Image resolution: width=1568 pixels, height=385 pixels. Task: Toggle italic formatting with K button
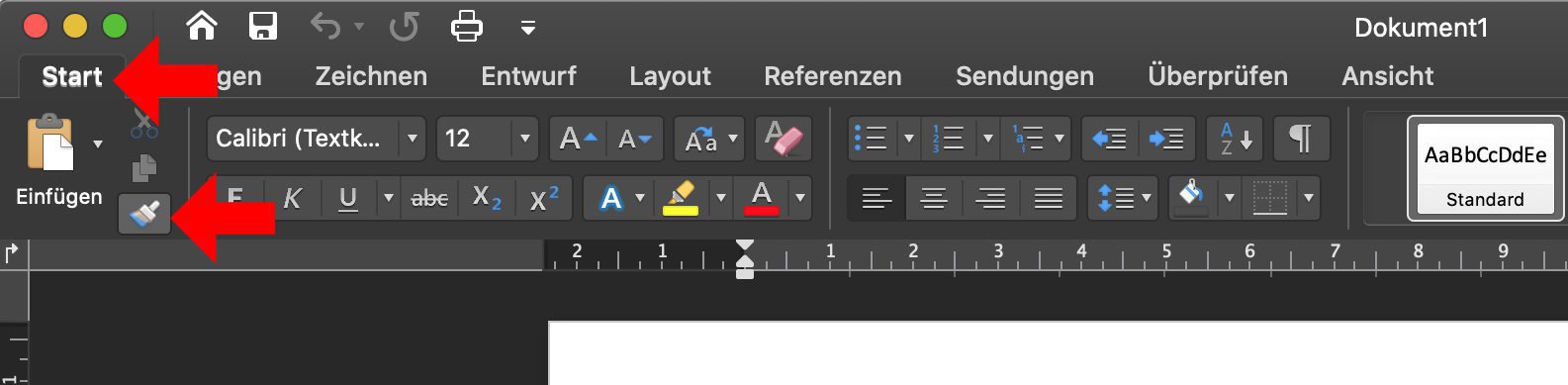[292, 198]
